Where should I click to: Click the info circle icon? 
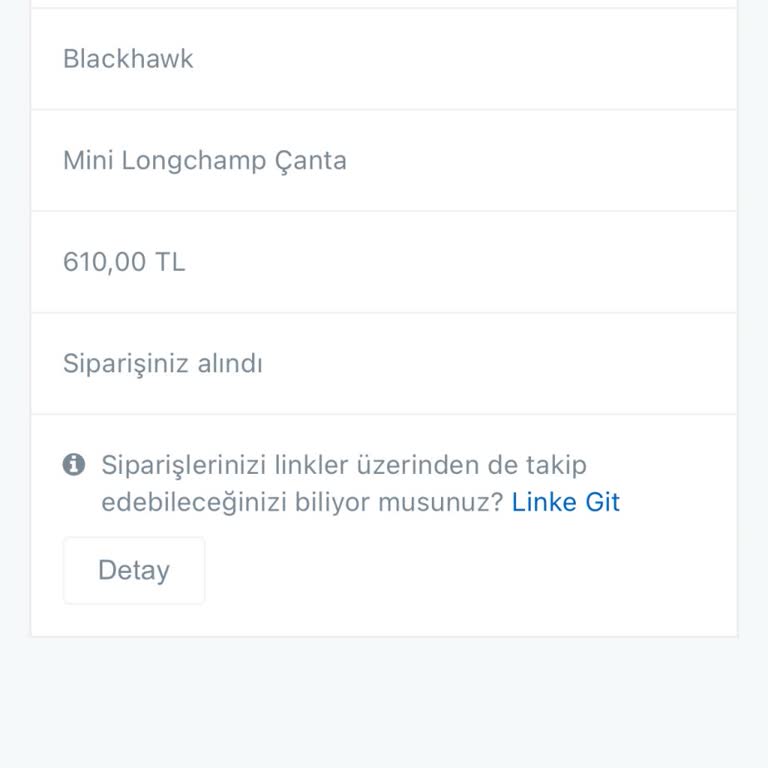coord(74,464)
